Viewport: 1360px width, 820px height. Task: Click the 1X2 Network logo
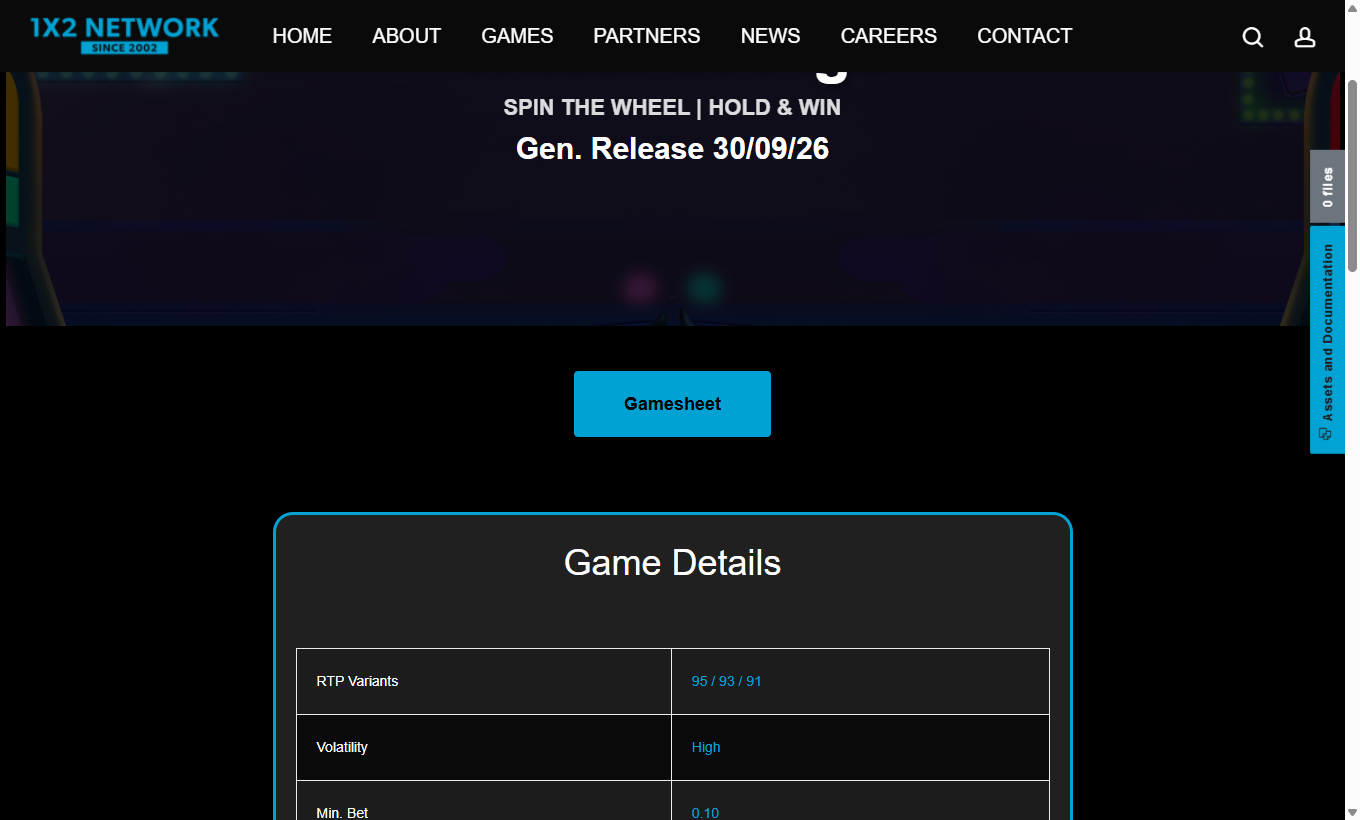click(x=124, y=35)
